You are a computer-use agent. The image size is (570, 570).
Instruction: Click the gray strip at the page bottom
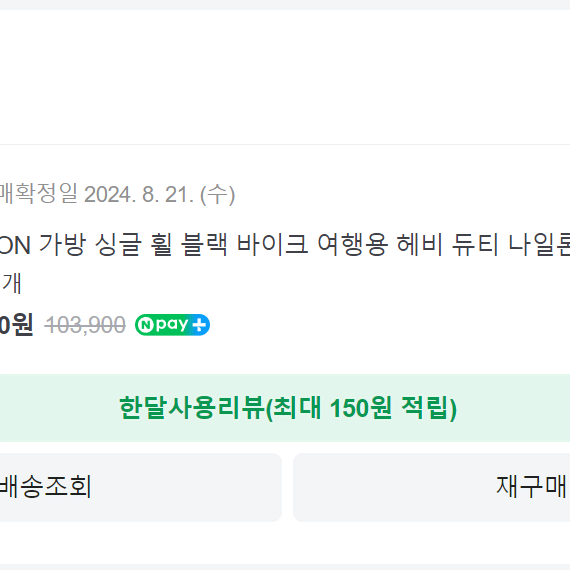click(x=285, y=567)
